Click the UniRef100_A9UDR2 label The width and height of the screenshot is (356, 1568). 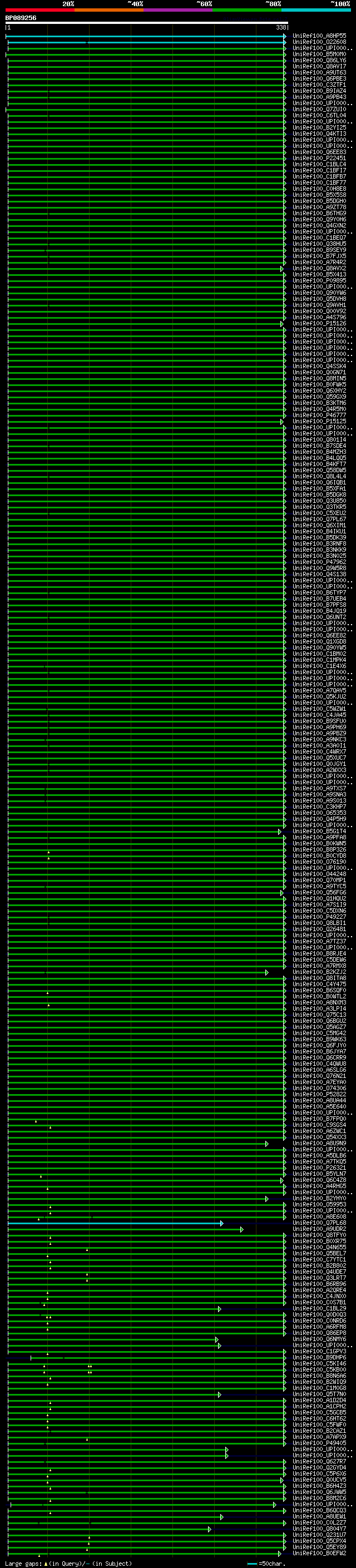pos(319,1229)
